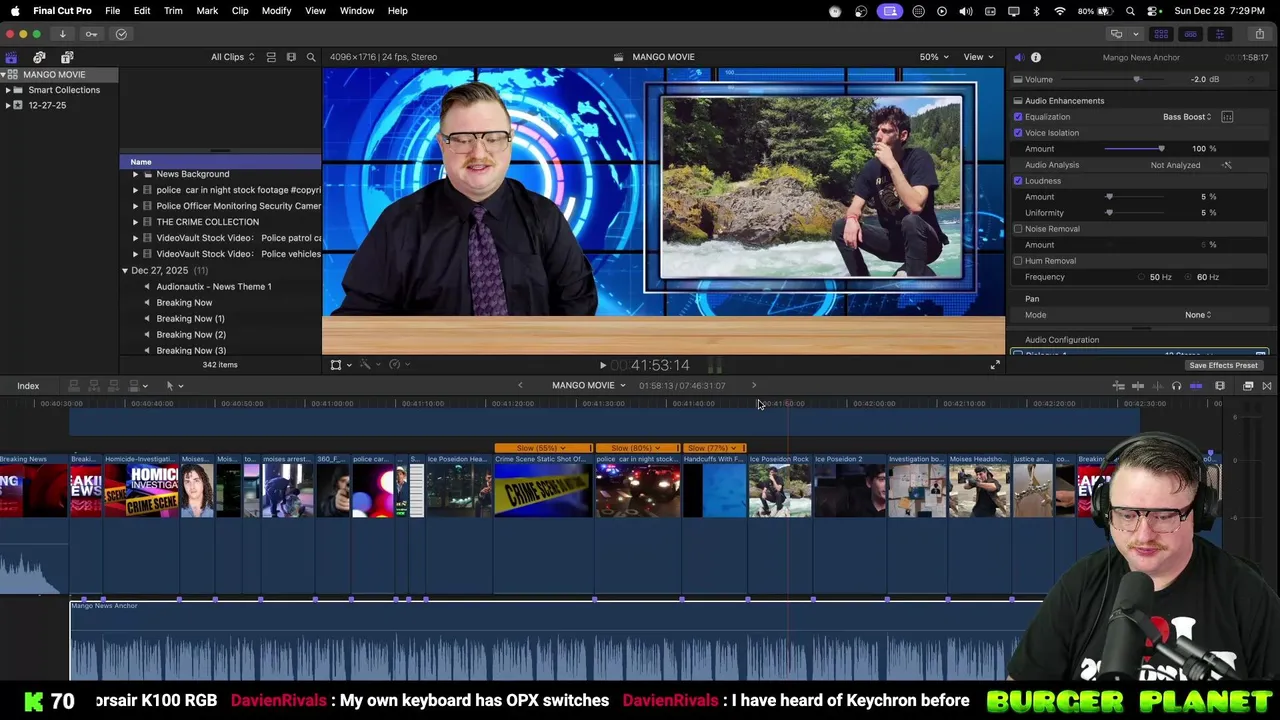Image resolution: width=1280 pixels, height=720 pixels.
Task: Go forward in timeline history arrow
Action: point(754,386)
